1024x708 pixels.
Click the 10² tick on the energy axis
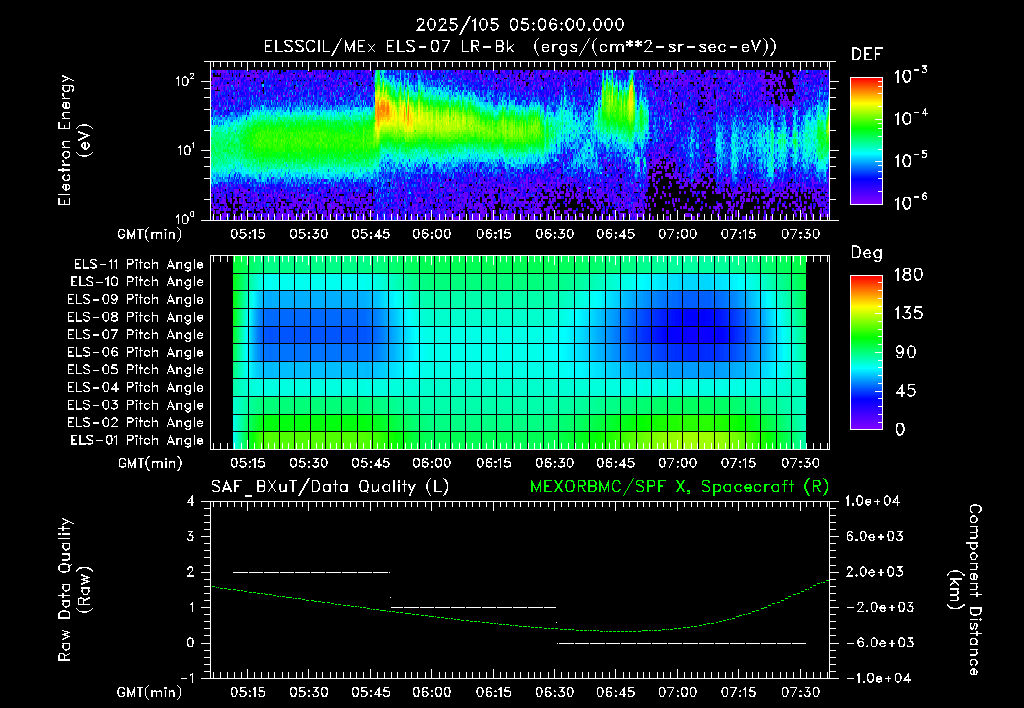pos(185,82)
